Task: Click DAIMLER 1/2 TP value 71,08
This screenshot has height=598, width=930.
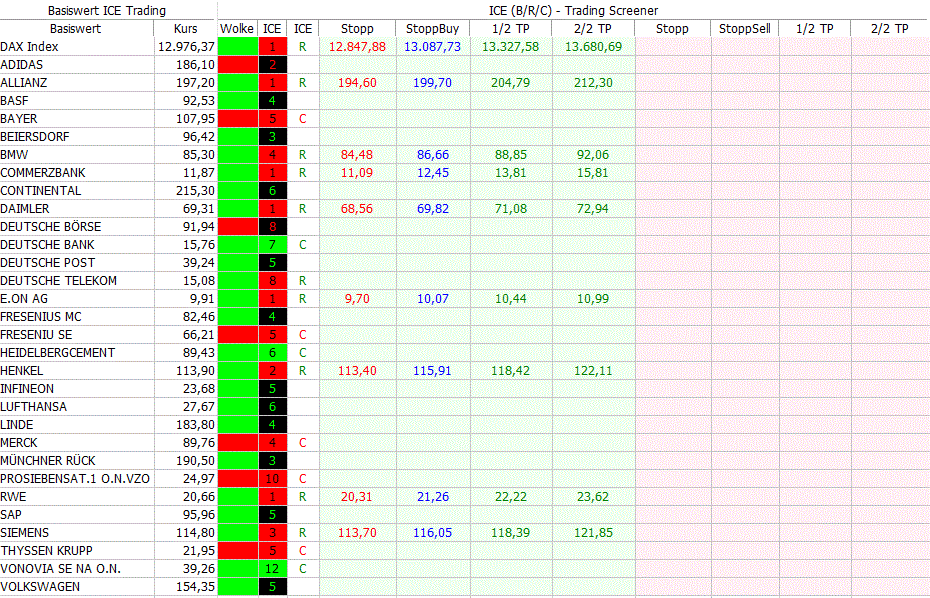Action: coord(510,209)
